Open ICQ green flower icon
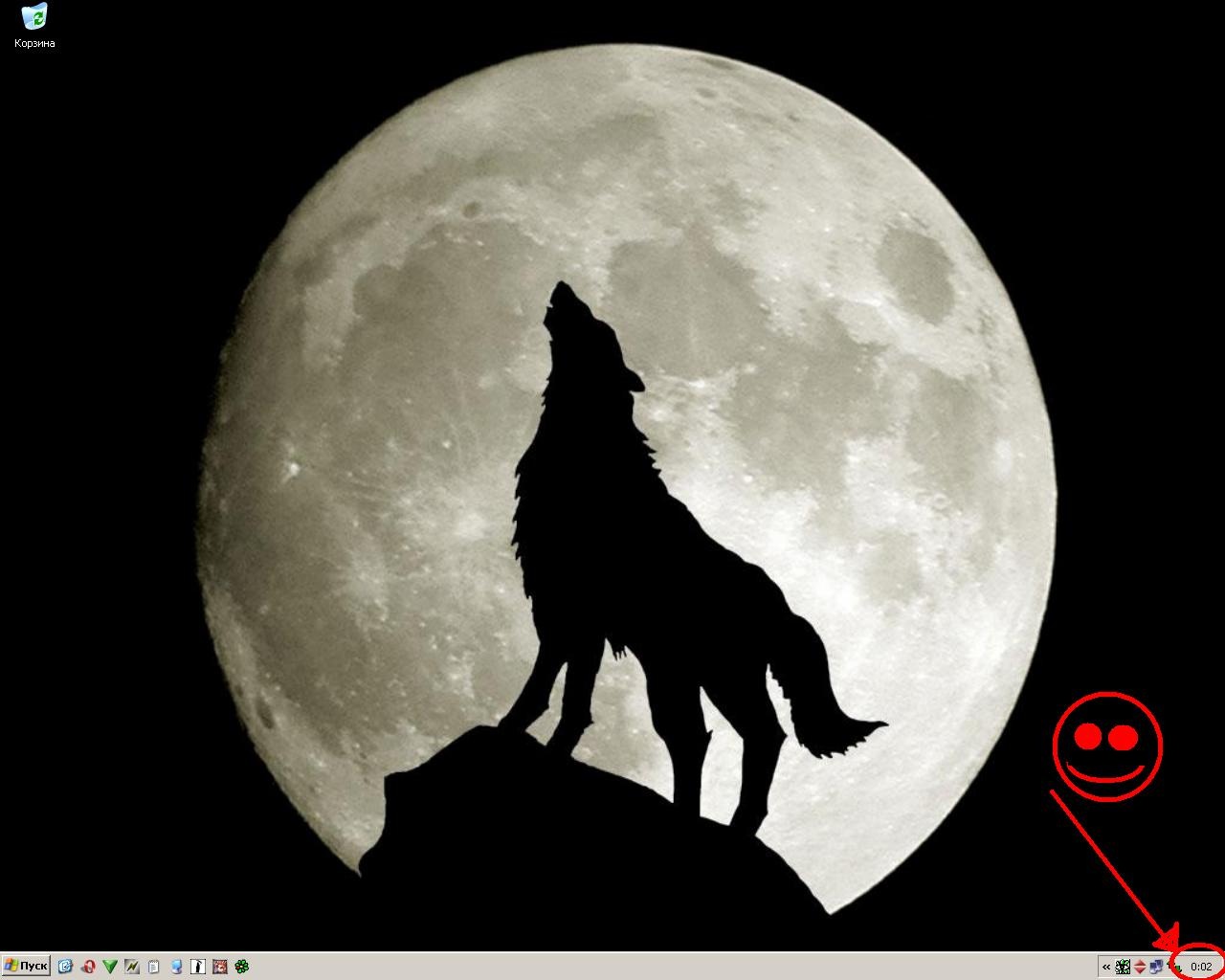This screenshot has width=1225, height=980. coord(242,967)
